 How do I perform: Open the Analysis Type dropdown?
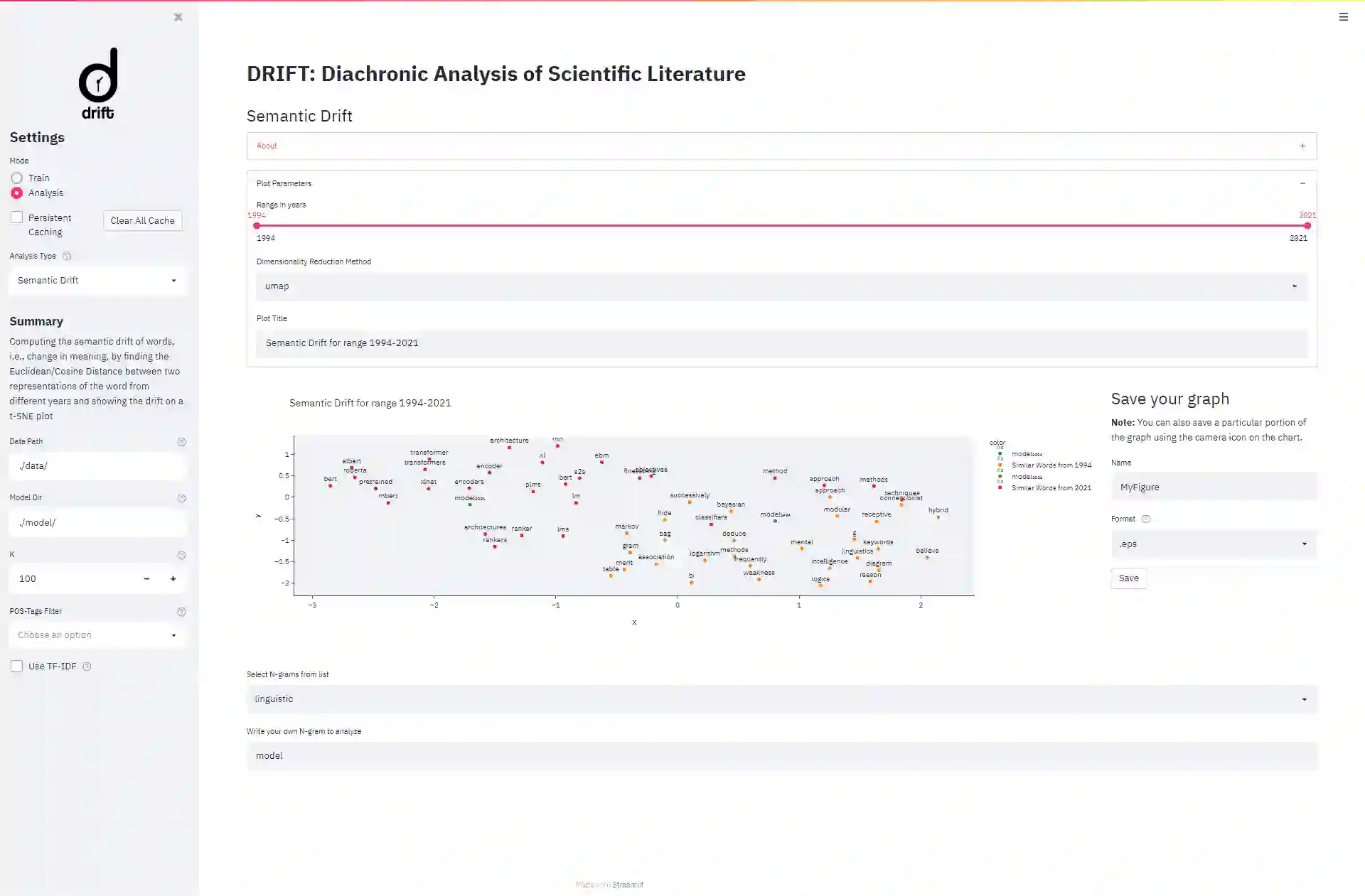97,281
